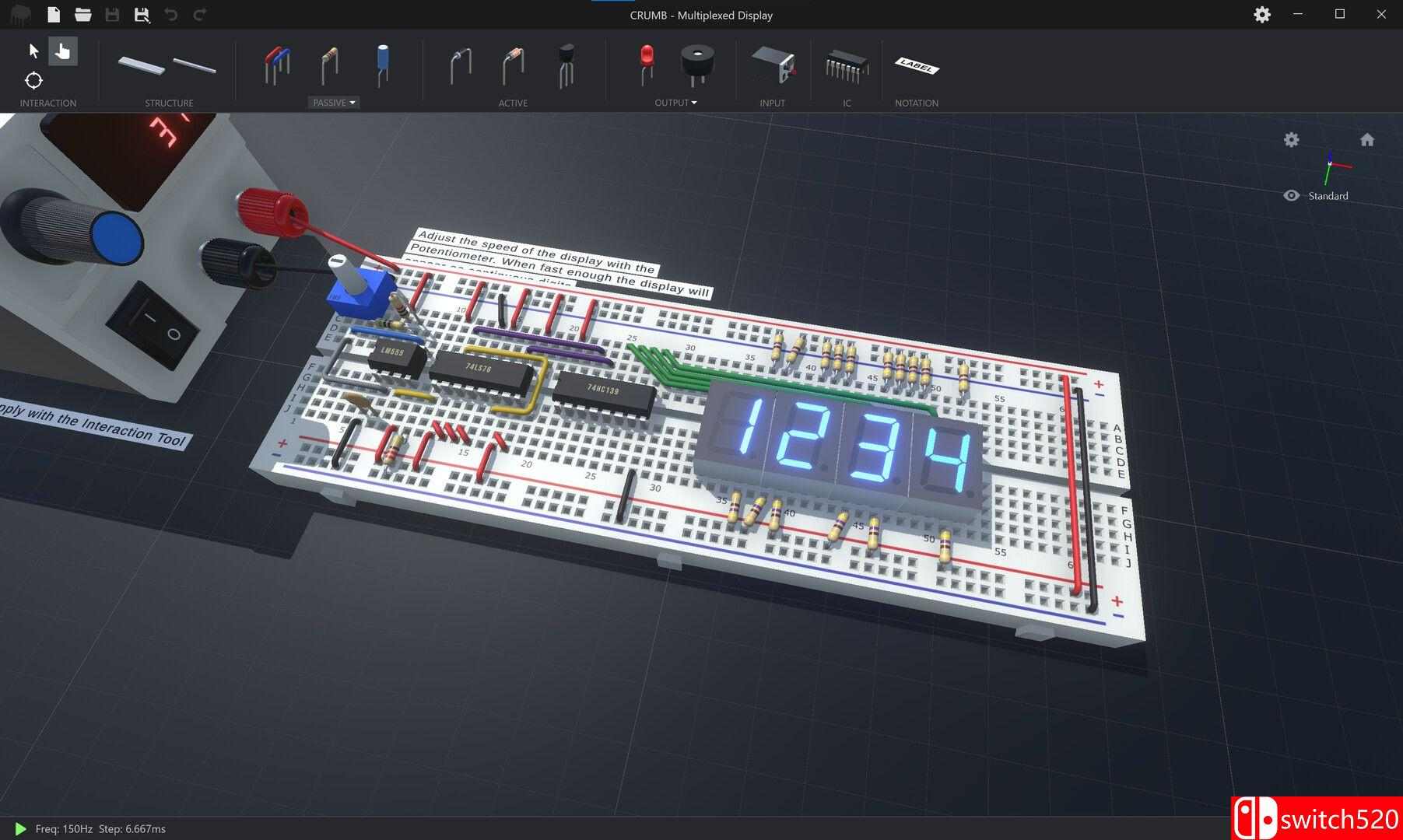Select the arrow pointer selection tool
The width and height of the screenshot is (1403, 840).
[33, 51]
